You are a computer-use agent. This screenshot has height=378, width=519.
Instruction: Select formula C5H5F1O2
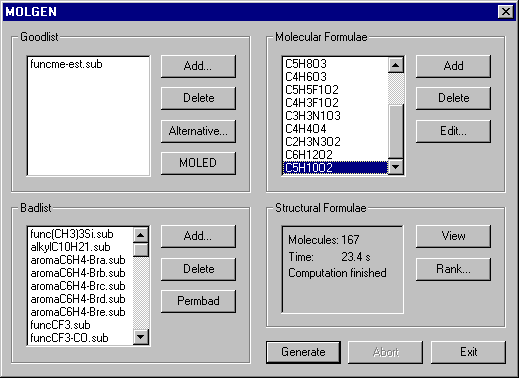pyautogui.click(x=335, y=90)
